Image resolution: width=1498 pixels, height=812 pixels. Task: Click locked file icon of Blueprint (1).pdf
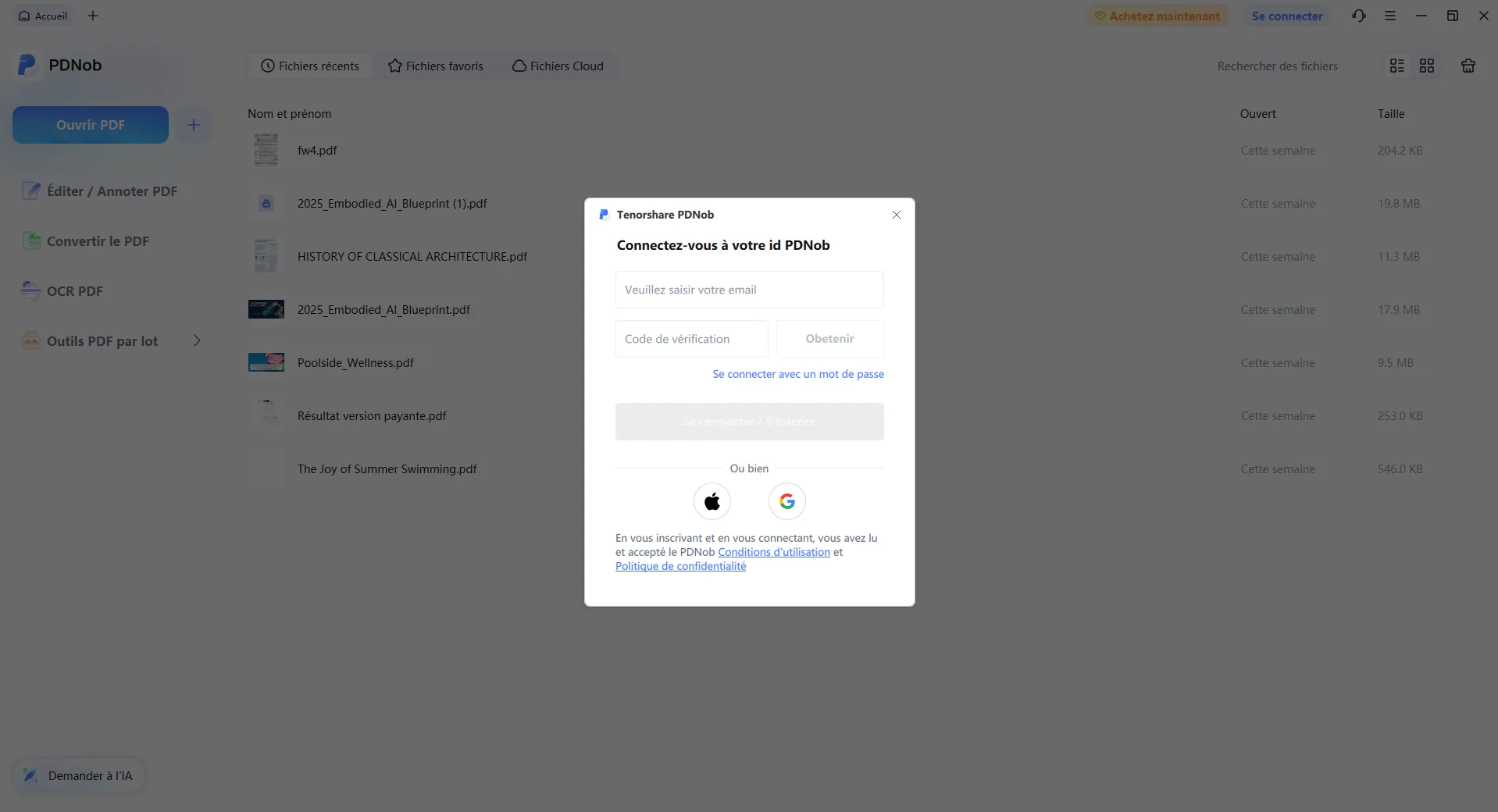(x=266, y=203)
